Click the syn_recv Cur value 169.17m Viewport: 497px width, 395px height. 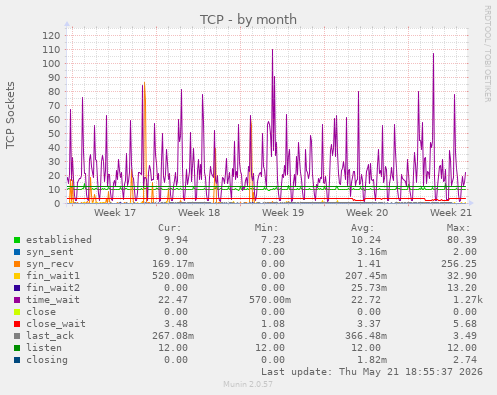[x=173, y=264]
